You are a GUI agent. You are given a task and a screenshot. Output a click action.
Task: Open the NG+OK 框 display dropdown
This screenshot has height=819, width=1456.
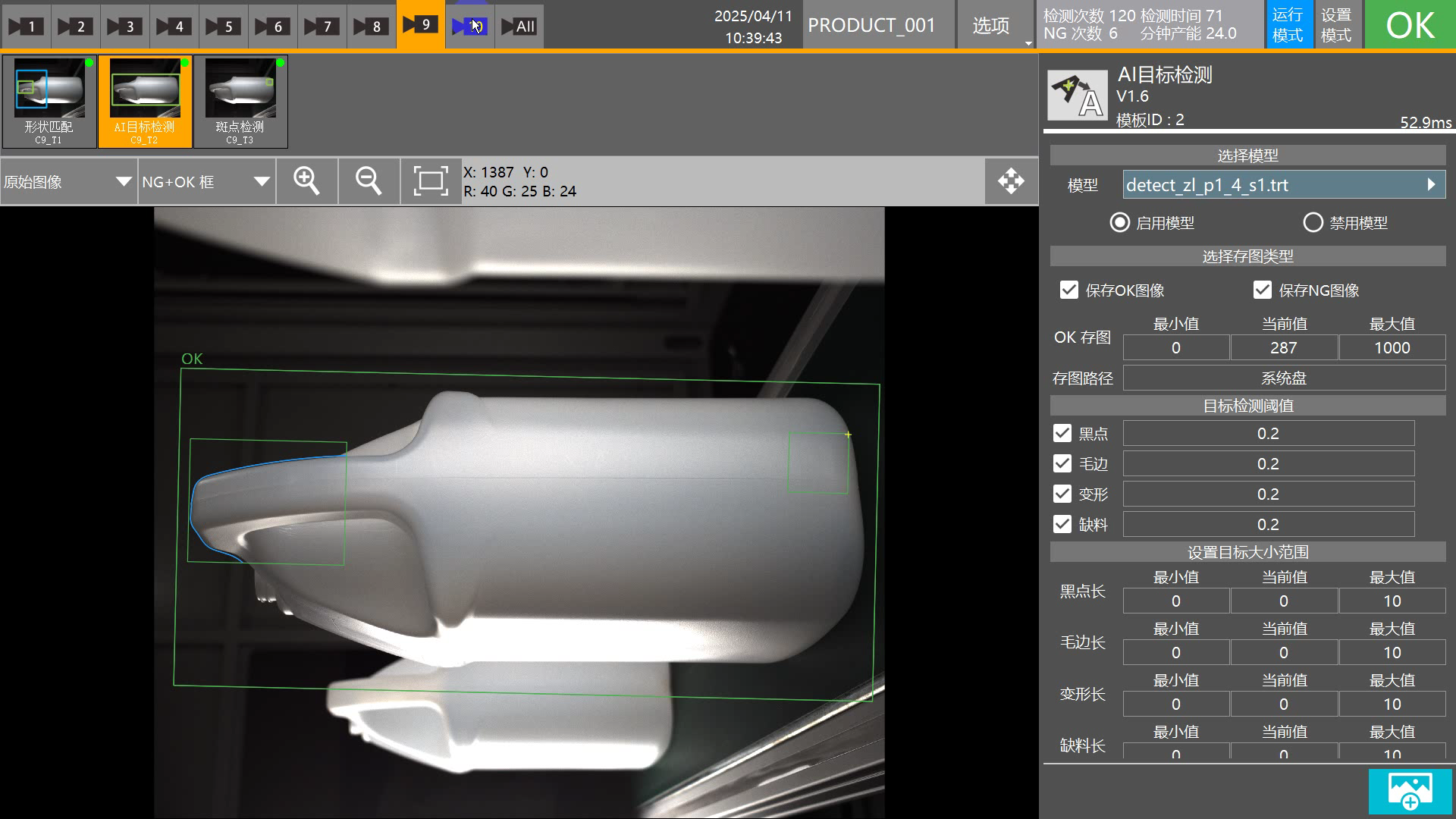tap(206, 182)
